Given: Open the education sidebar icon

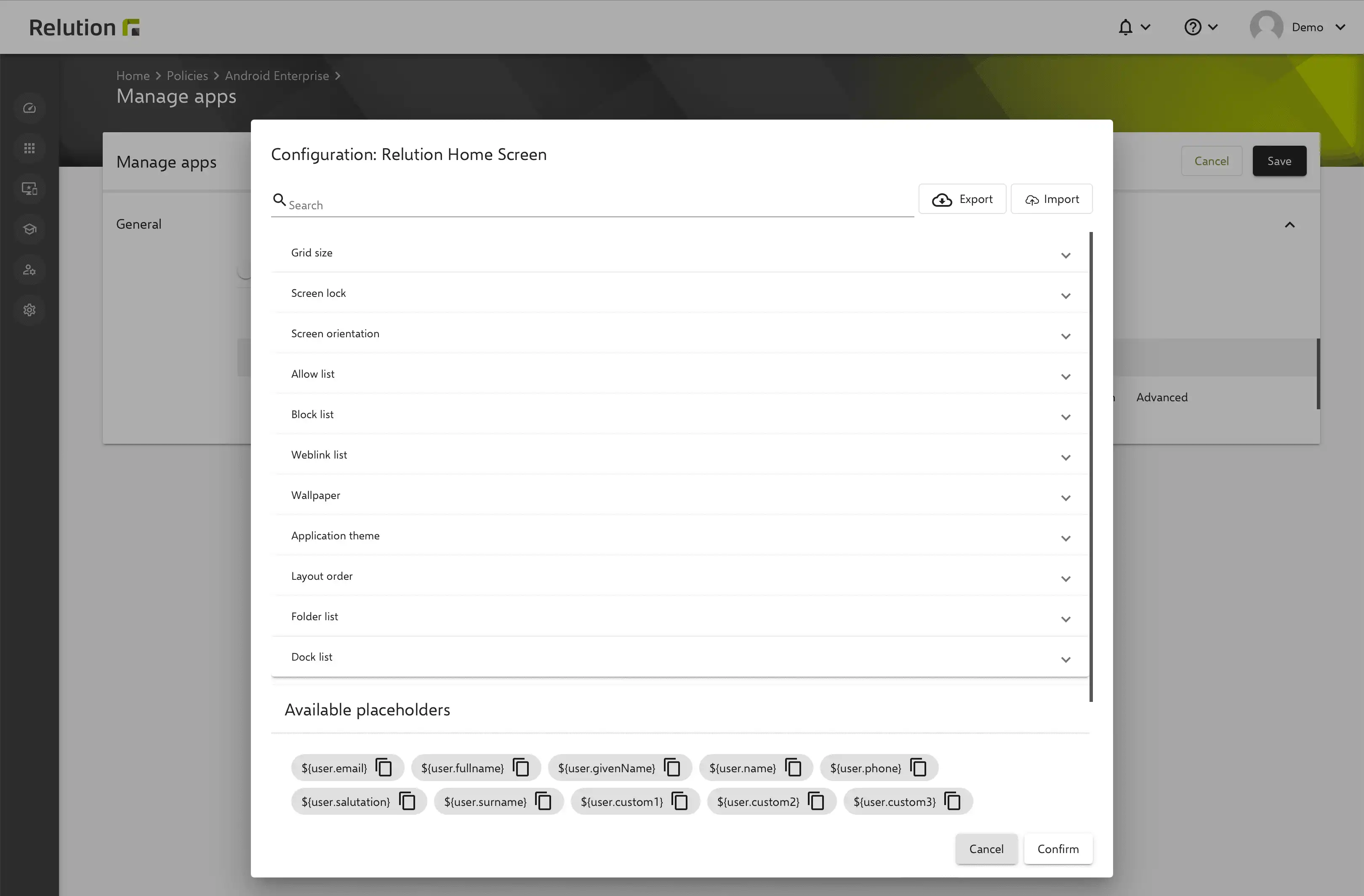Looking at the screenshot, I should tap(29, 229).
